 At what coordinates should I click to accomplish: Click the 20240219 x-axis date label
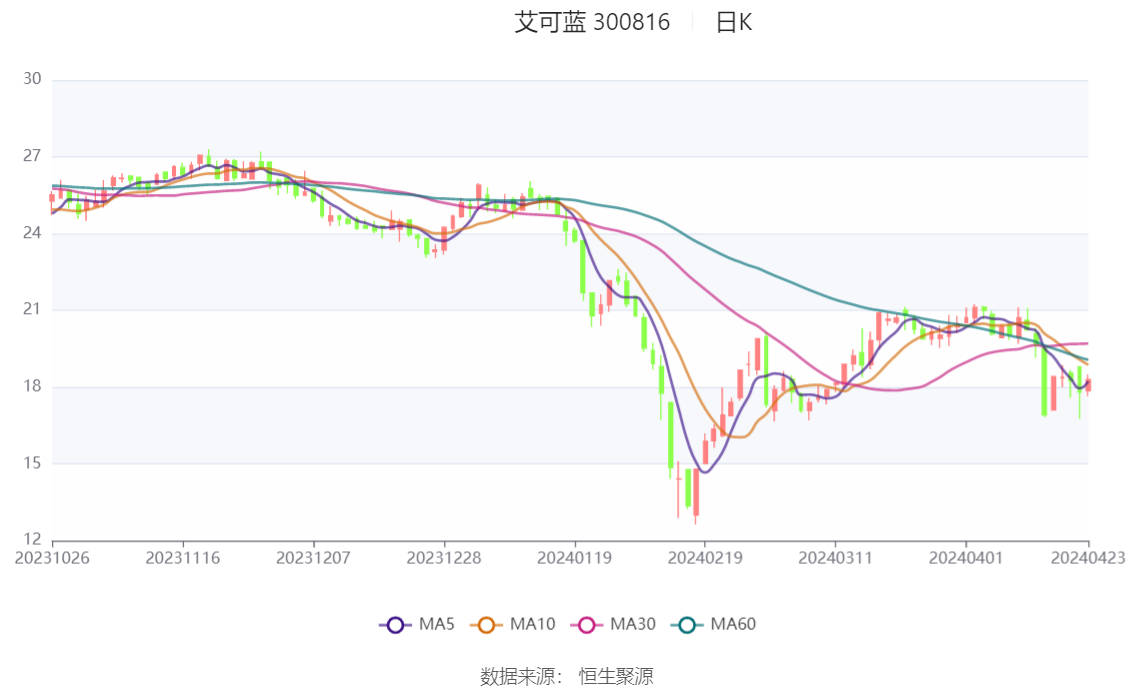704,558
